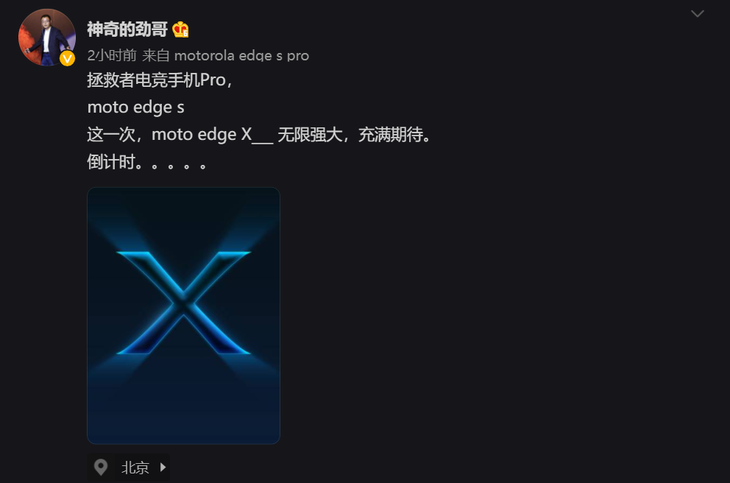
Task: Open the motorola edge s pro source link
Action: [x=242, y=56]
